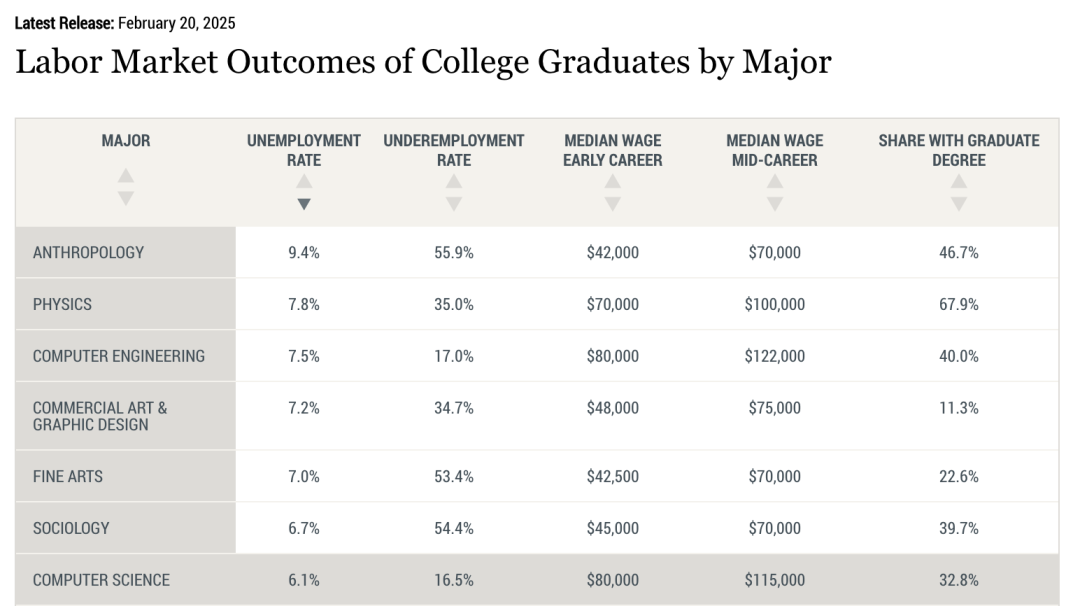Sort Share with Graduate Degree descending arrow
The height and width of the screenshot is (606, 1080).
(x=959, y=204)
